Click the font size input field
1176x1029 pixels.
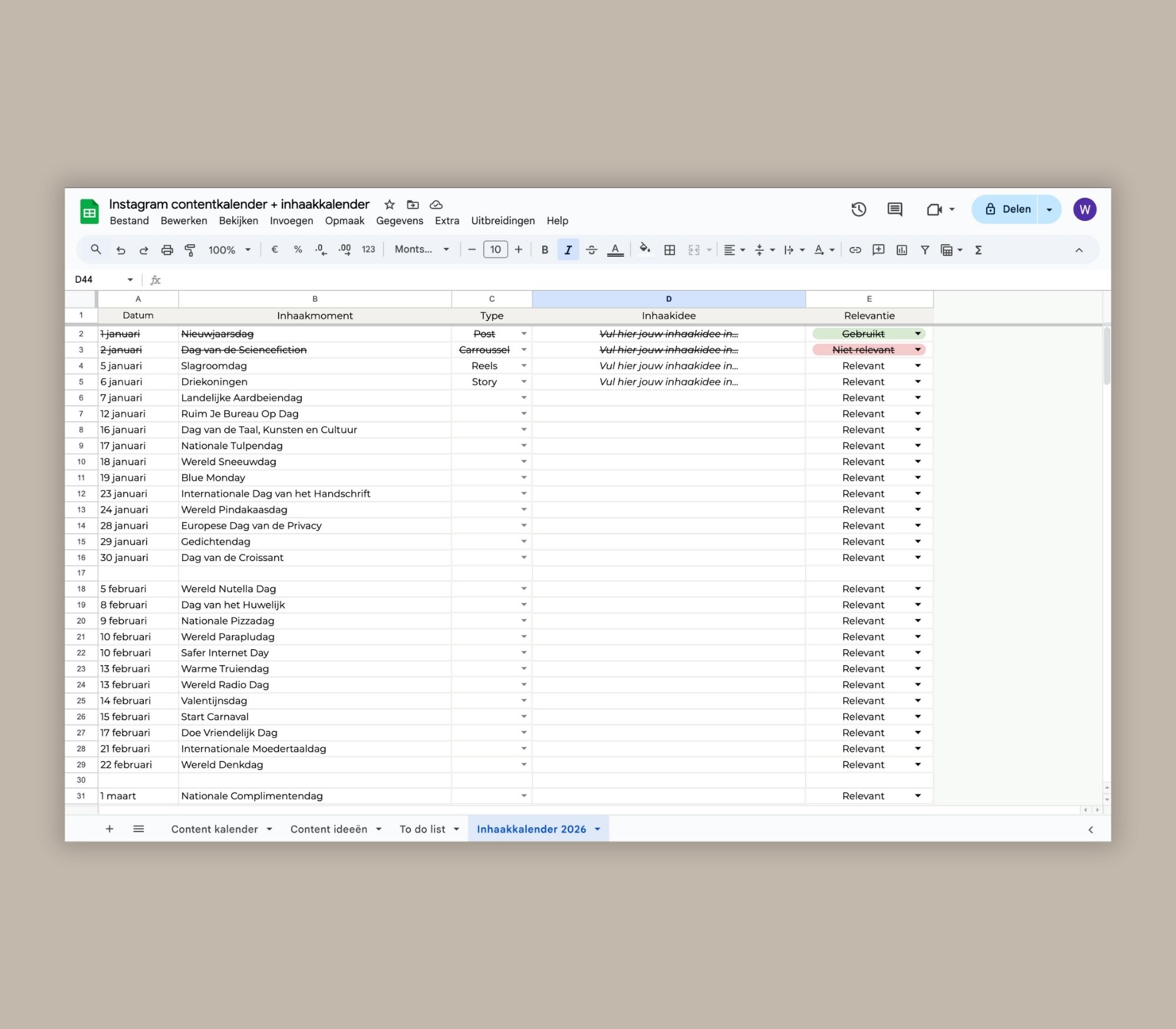click(x=495, y=250)
